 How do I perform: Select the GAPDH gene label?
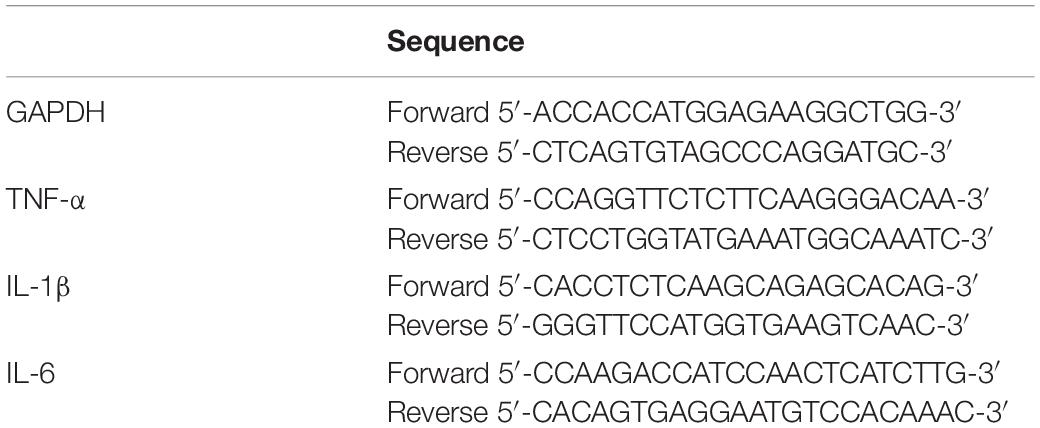pyautogui.click(x=56, y=113)
